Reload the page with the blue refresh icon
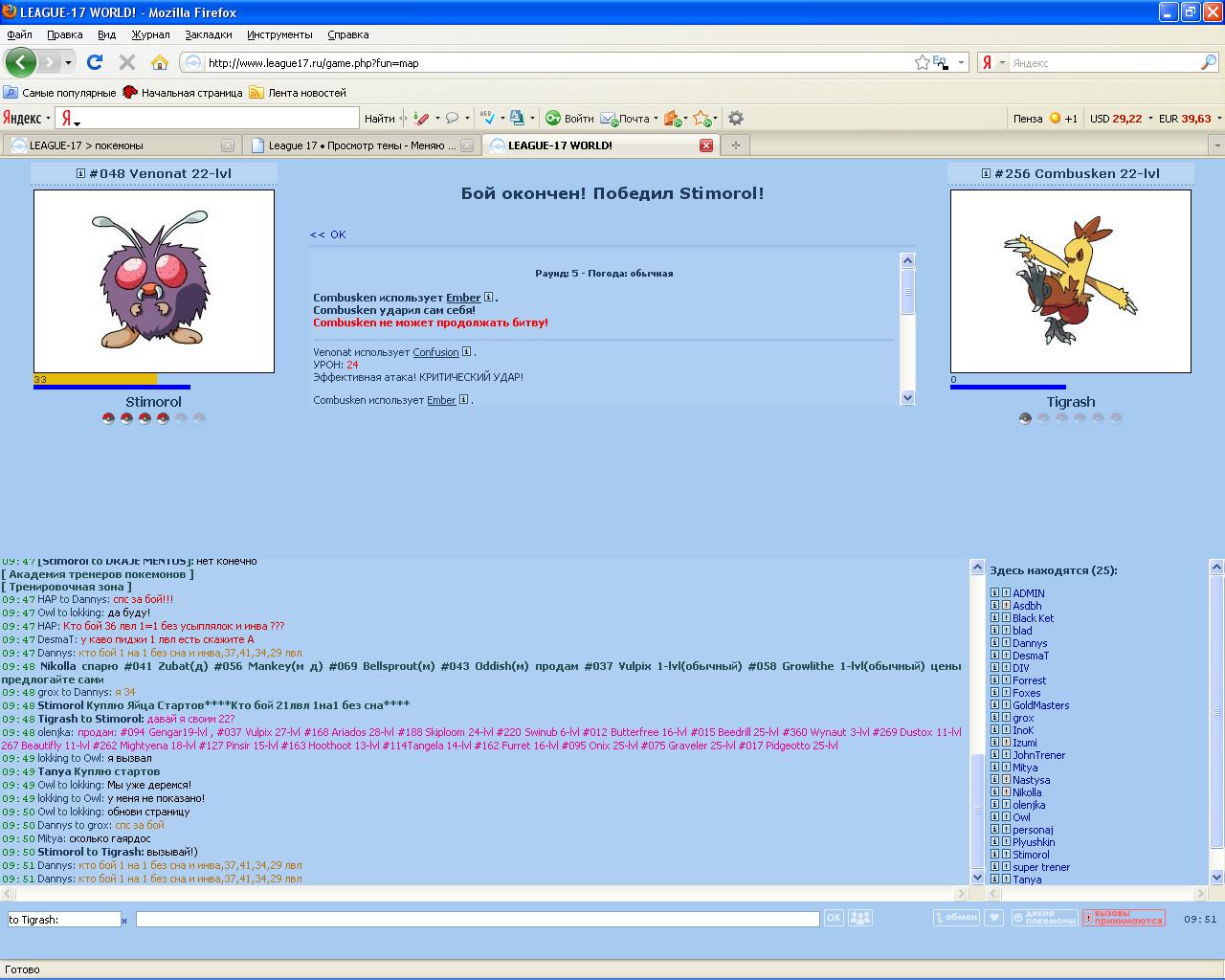The width and height of the screenshot is (1225, 980). [x=94, y=62]
